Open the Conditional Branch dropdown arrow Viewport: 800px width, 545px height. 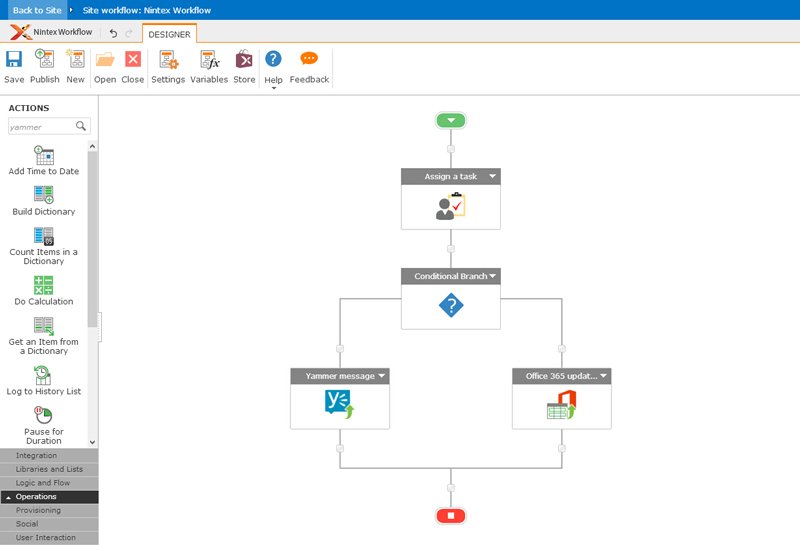492,276
